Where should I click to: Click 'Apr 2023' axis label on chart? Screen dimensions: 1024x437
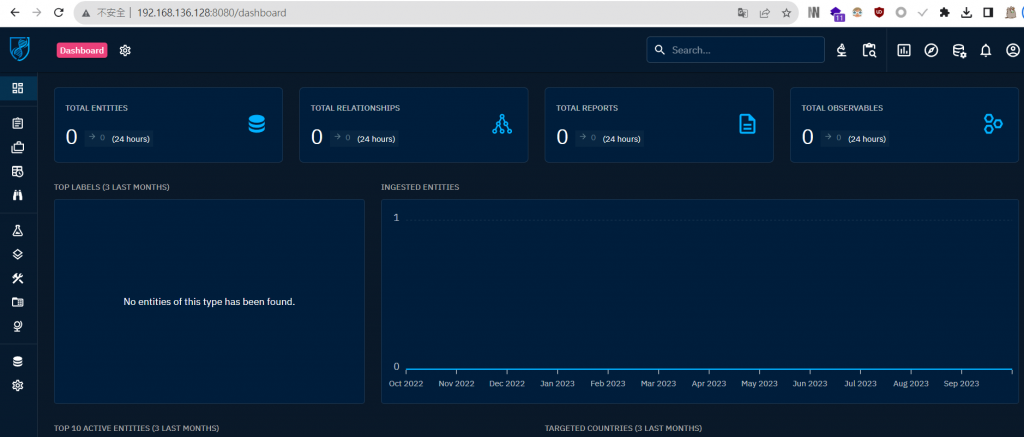(x=709, y=383)
